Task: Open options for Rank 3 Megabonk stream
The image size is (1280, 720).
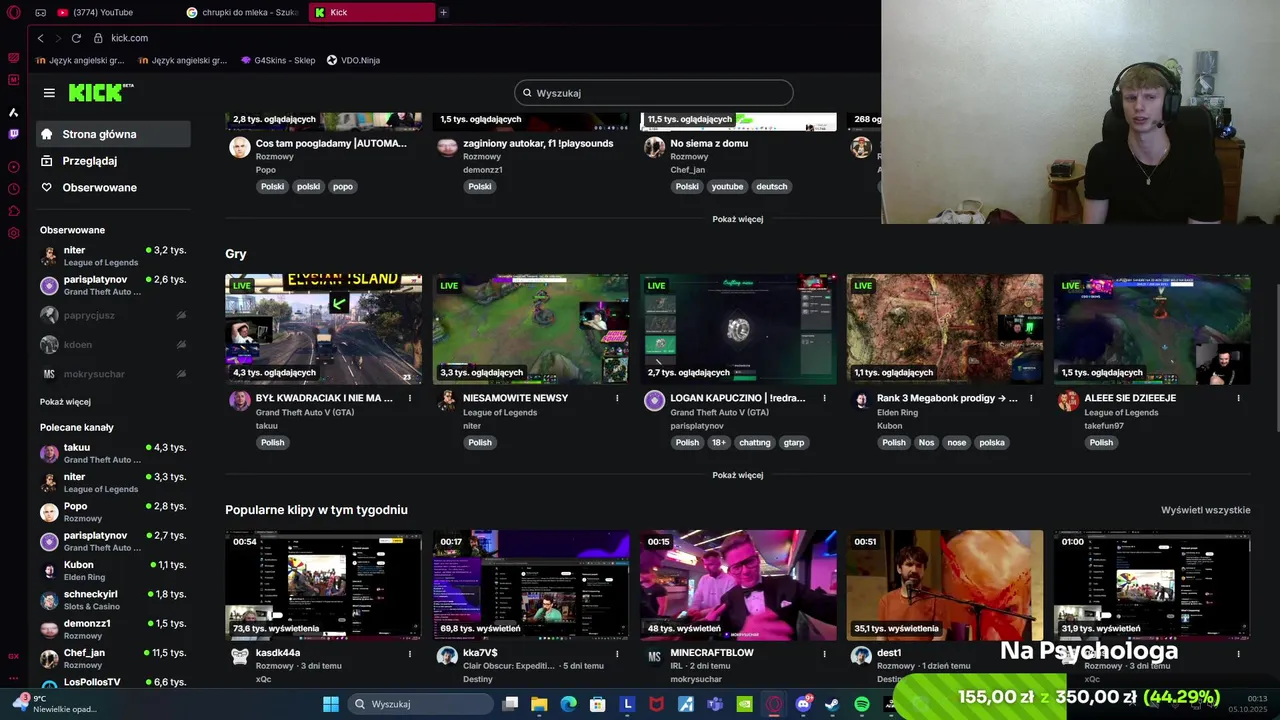Action: pos(1031,398)
